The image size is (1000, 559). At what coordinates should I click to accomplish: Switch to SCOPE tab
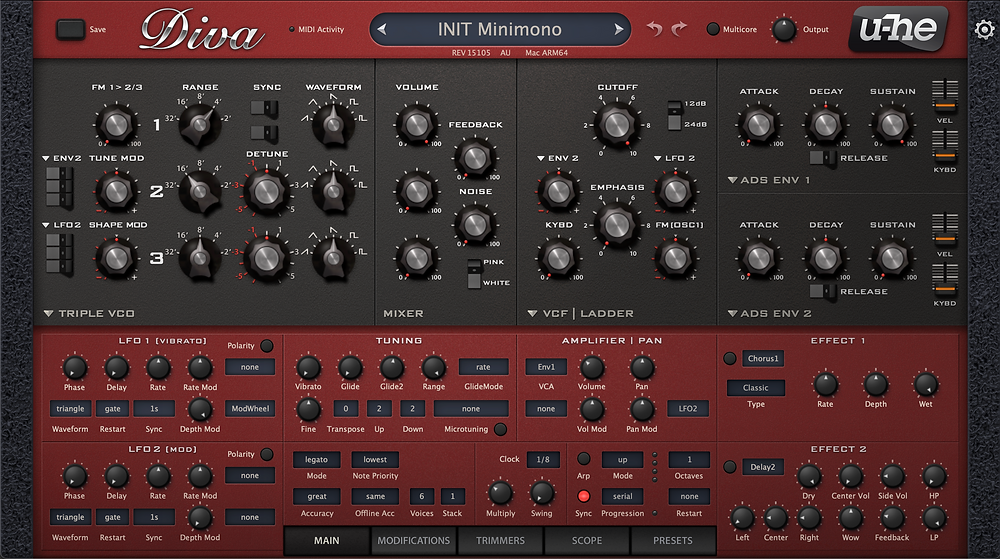click(x=587, y=541)
